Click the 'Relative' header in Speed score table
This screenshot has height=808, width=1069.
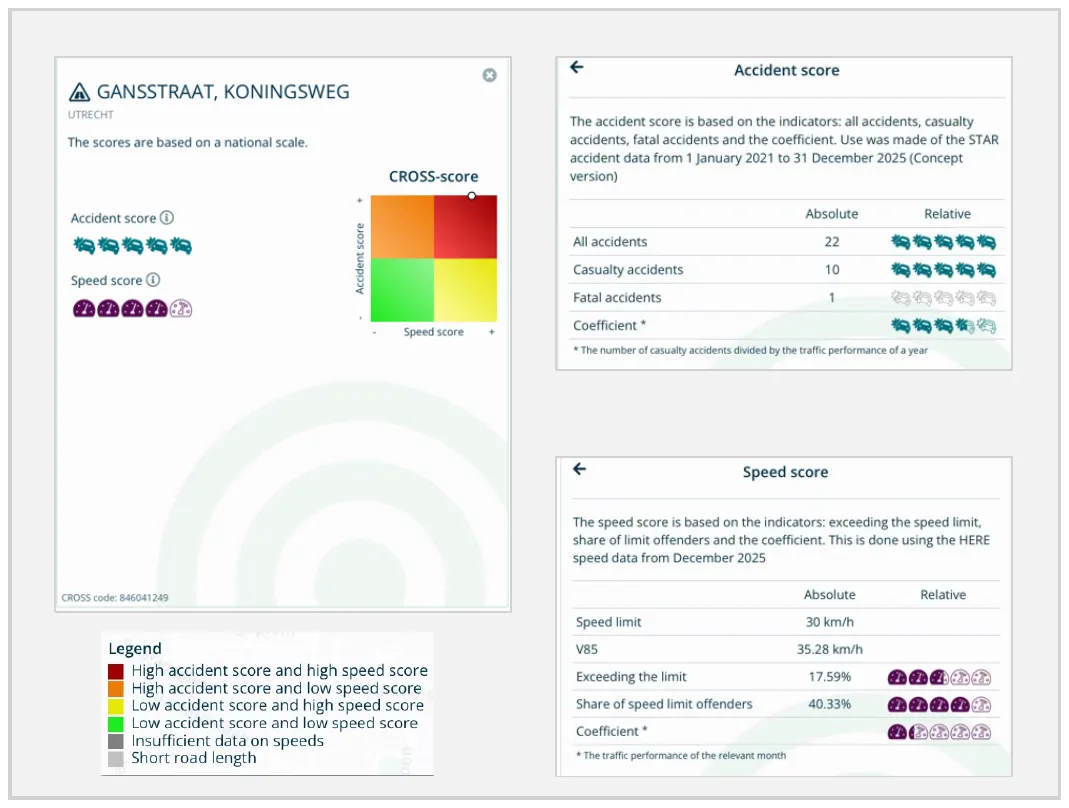(x=944, y=595)
